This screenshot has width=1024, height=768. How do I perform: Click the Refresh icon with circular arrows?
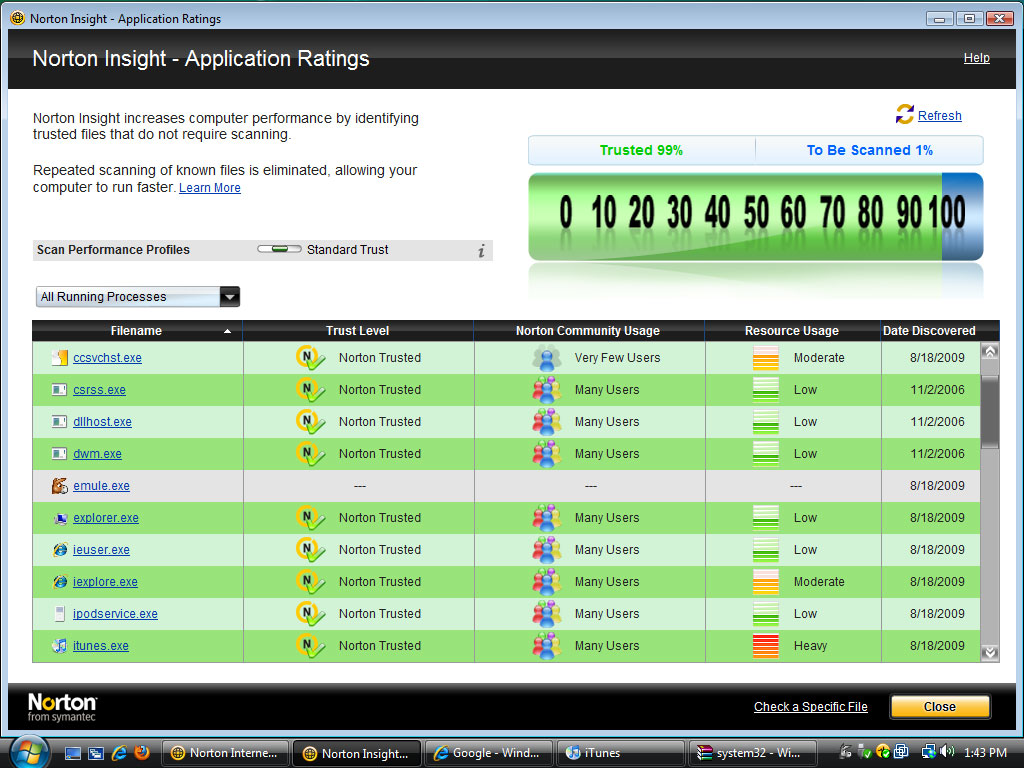[905, 114]
